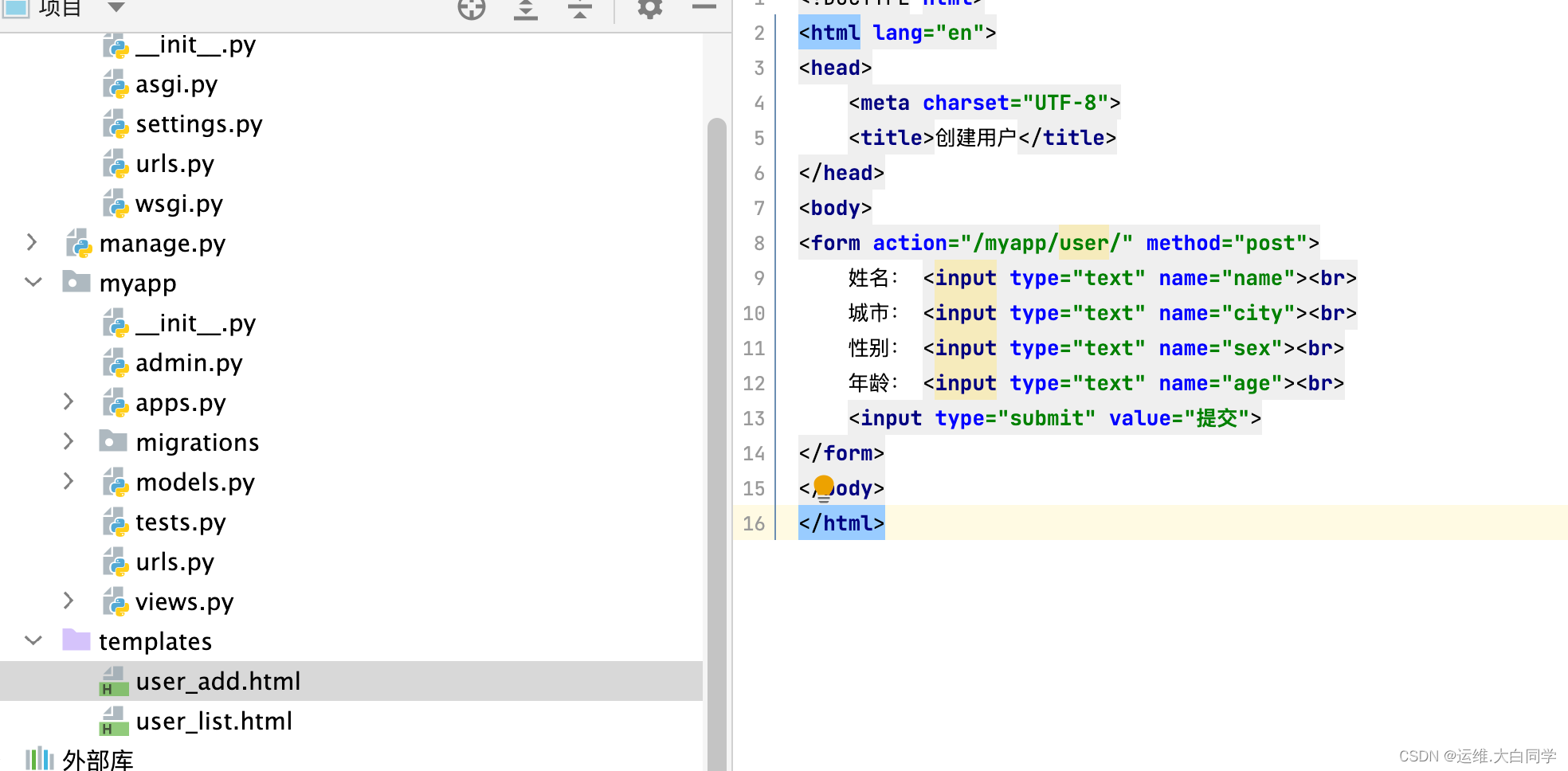The height and width of the screenshot is (771, 1568).
Task: Open the project panel settings gear
Action: pos(650,8)
